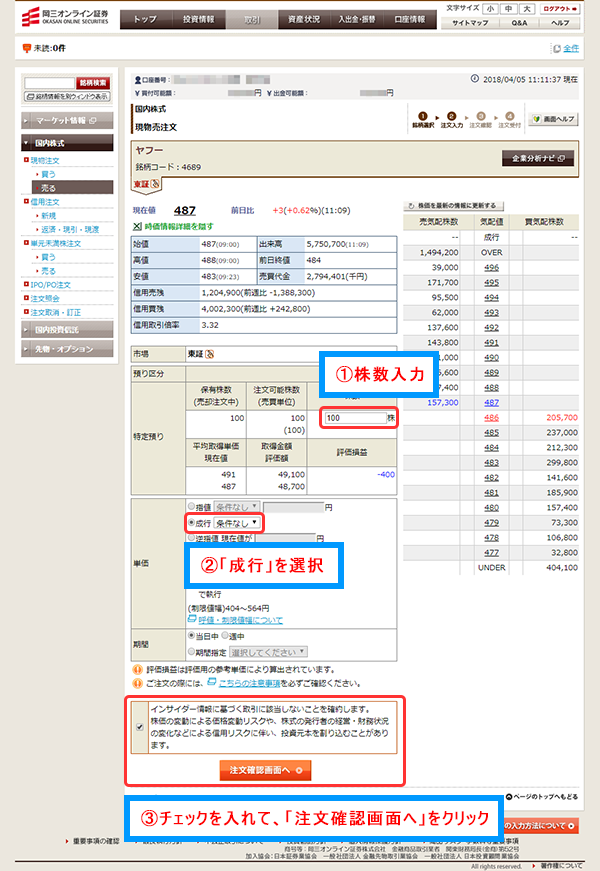The image size is (600, 871).
Task: Click the 注文確認画面へ button
Action: [x=265, y=770]
